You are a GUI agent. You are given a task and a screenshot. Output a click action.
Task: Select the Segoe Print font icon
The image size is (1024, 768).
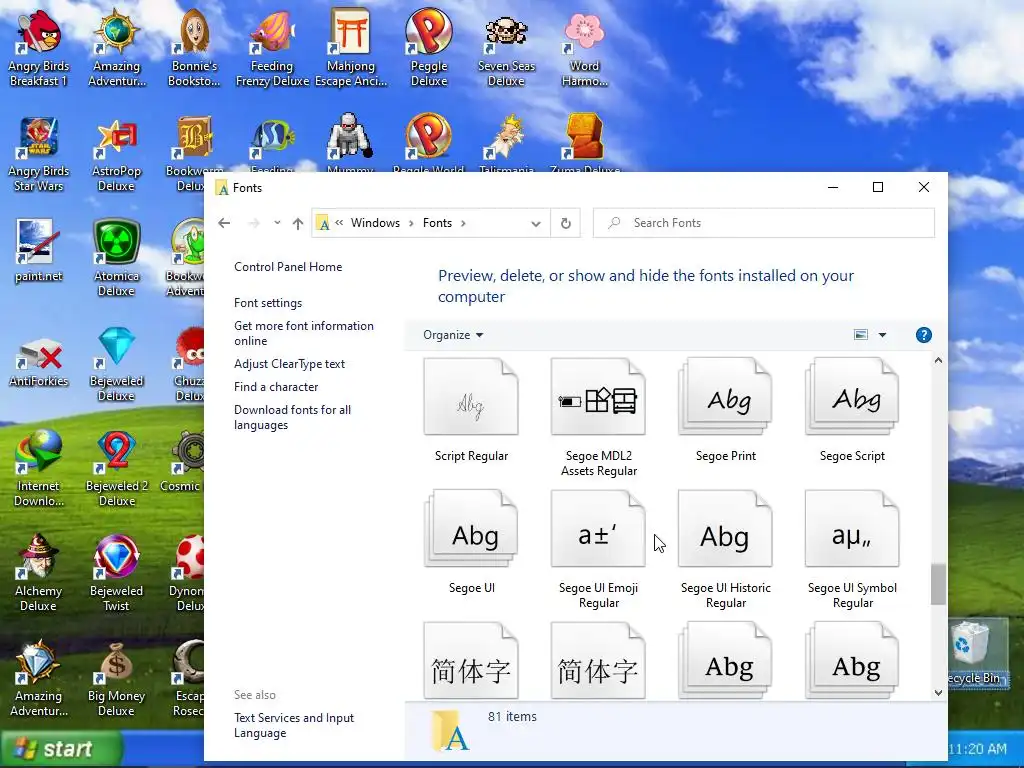coord(726,397)
